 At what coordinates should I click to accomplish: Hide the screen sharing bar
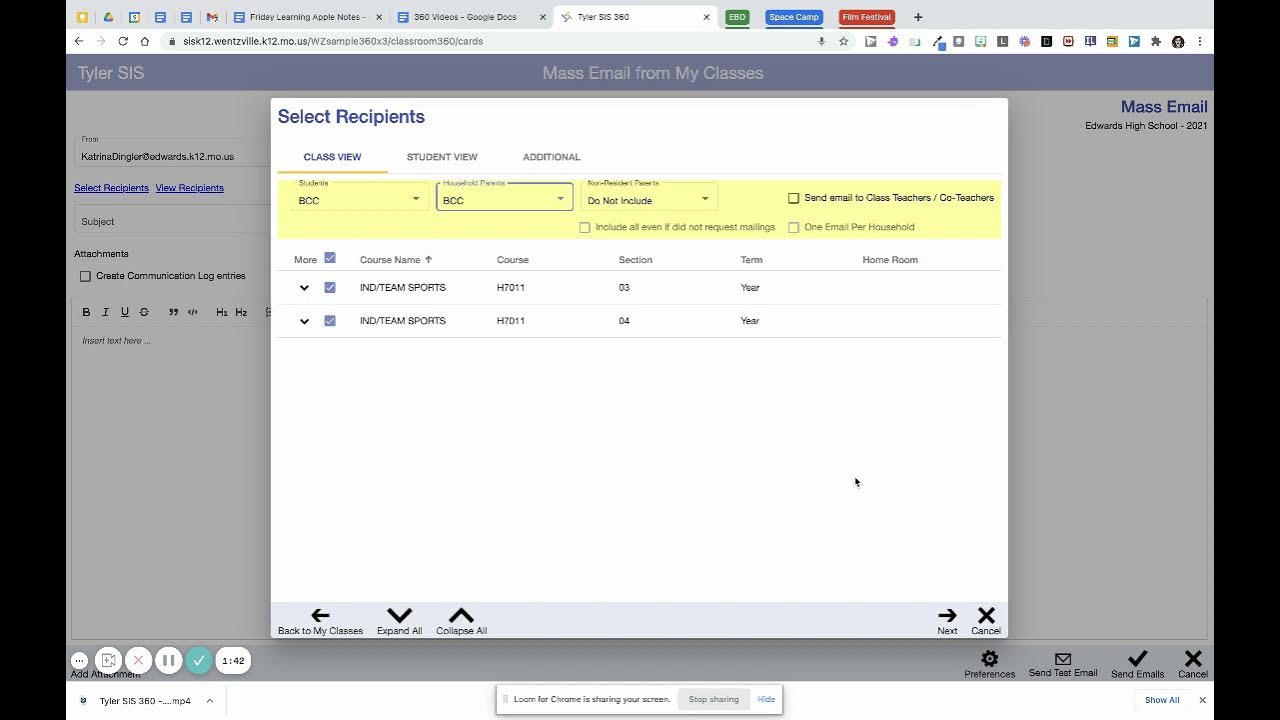[x=766, y=699]
